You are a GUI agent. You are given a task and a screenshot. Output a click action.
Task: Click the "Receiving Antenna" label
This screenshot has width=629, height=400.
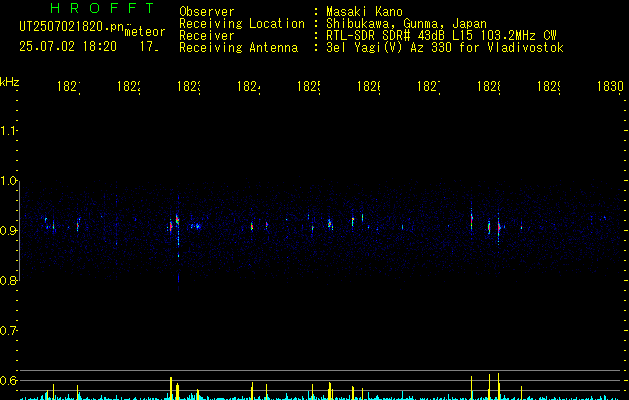238,48
